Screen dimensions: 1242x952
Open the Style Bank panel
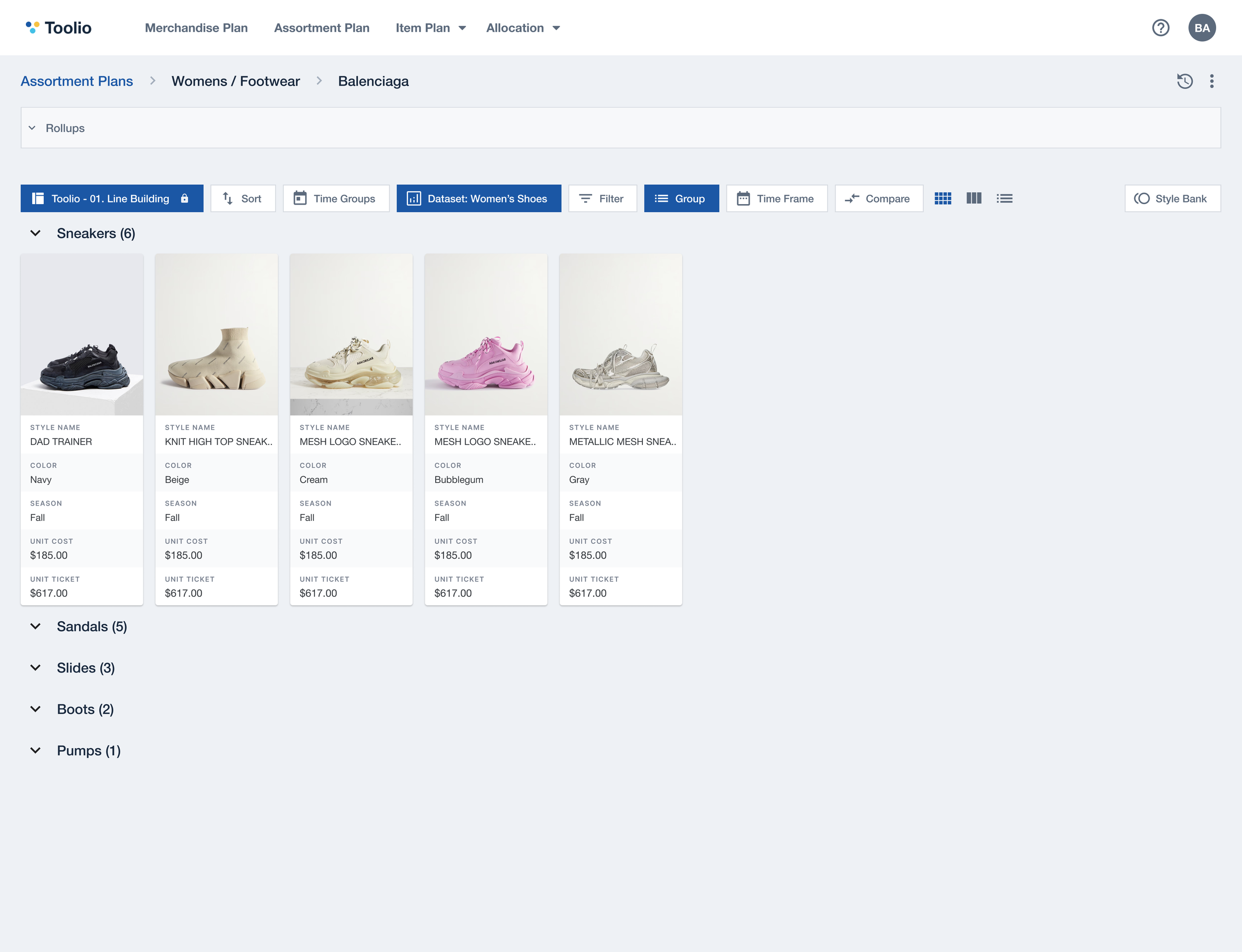[1172, 198]
